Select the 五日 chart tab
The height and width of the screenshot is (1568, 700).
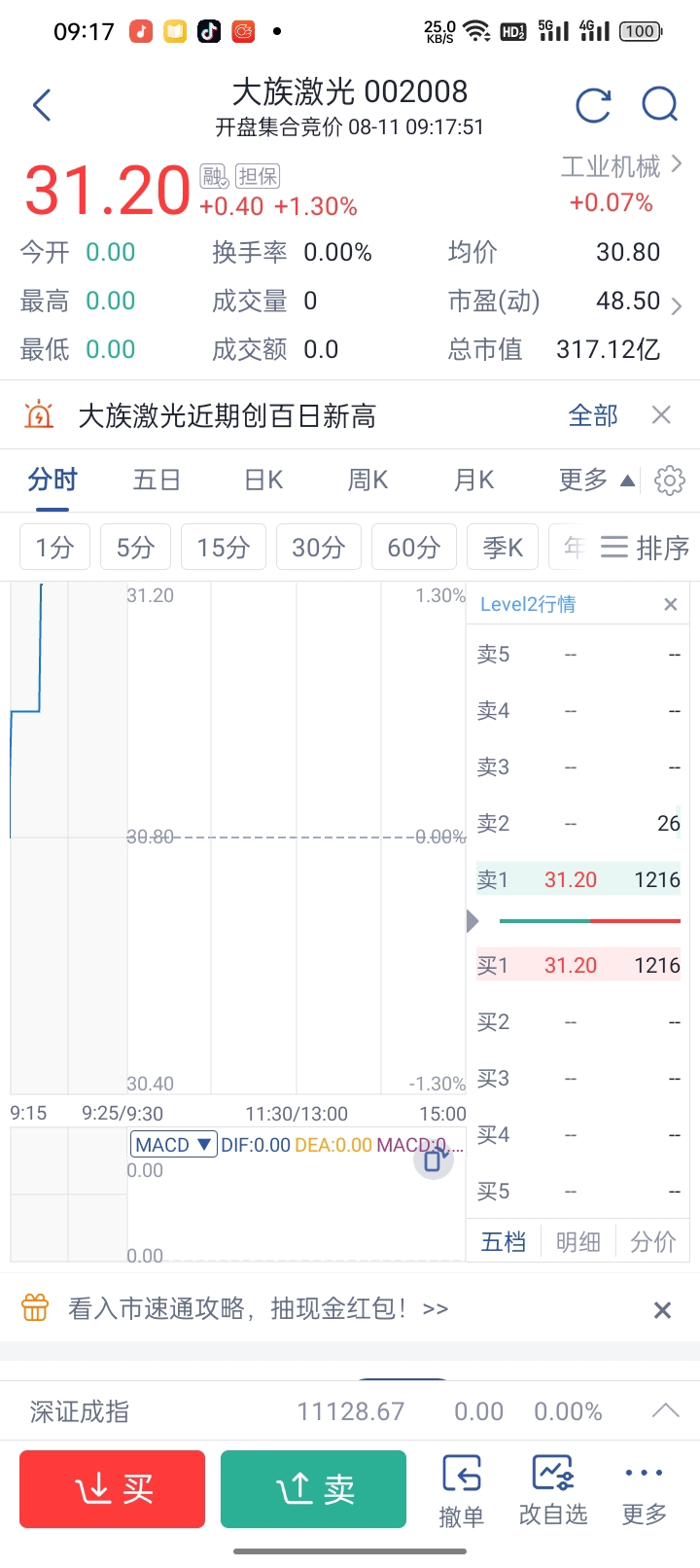click(x=157, y=480)
